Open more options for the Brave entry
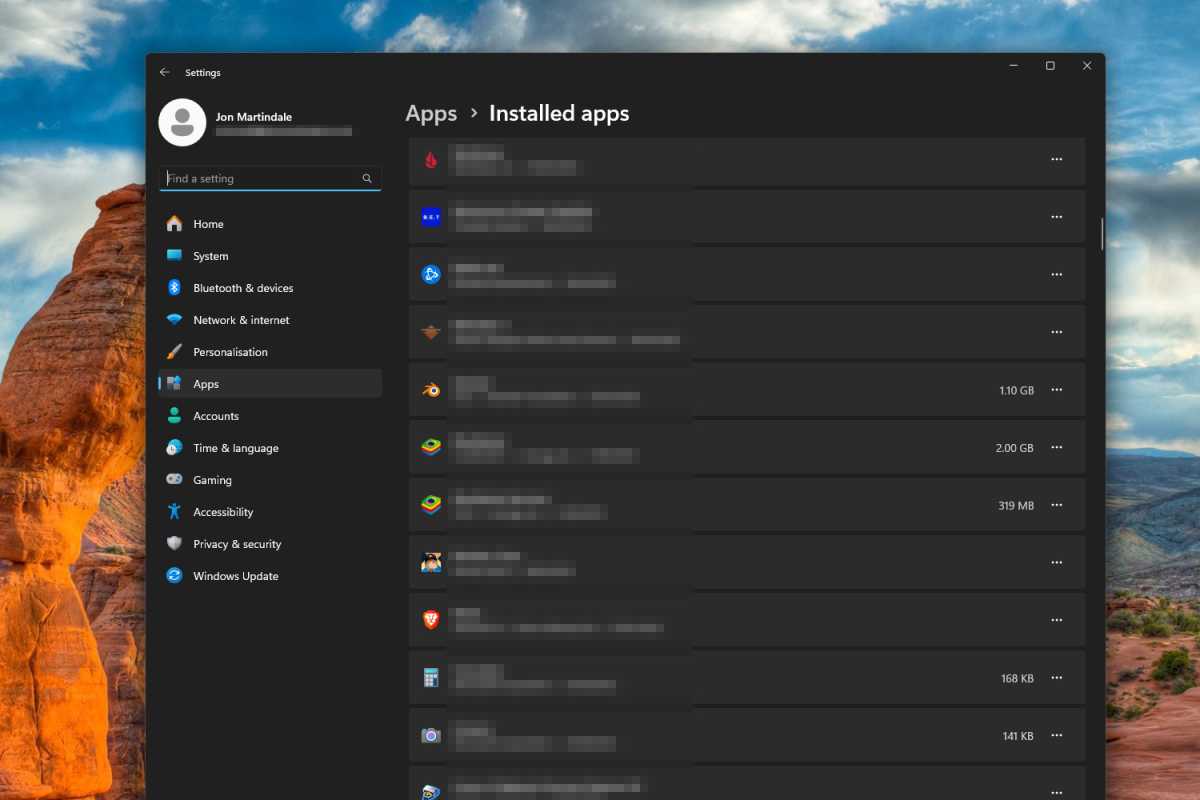Screen dimensions: 1200x800 click(x=1057, y=619)
